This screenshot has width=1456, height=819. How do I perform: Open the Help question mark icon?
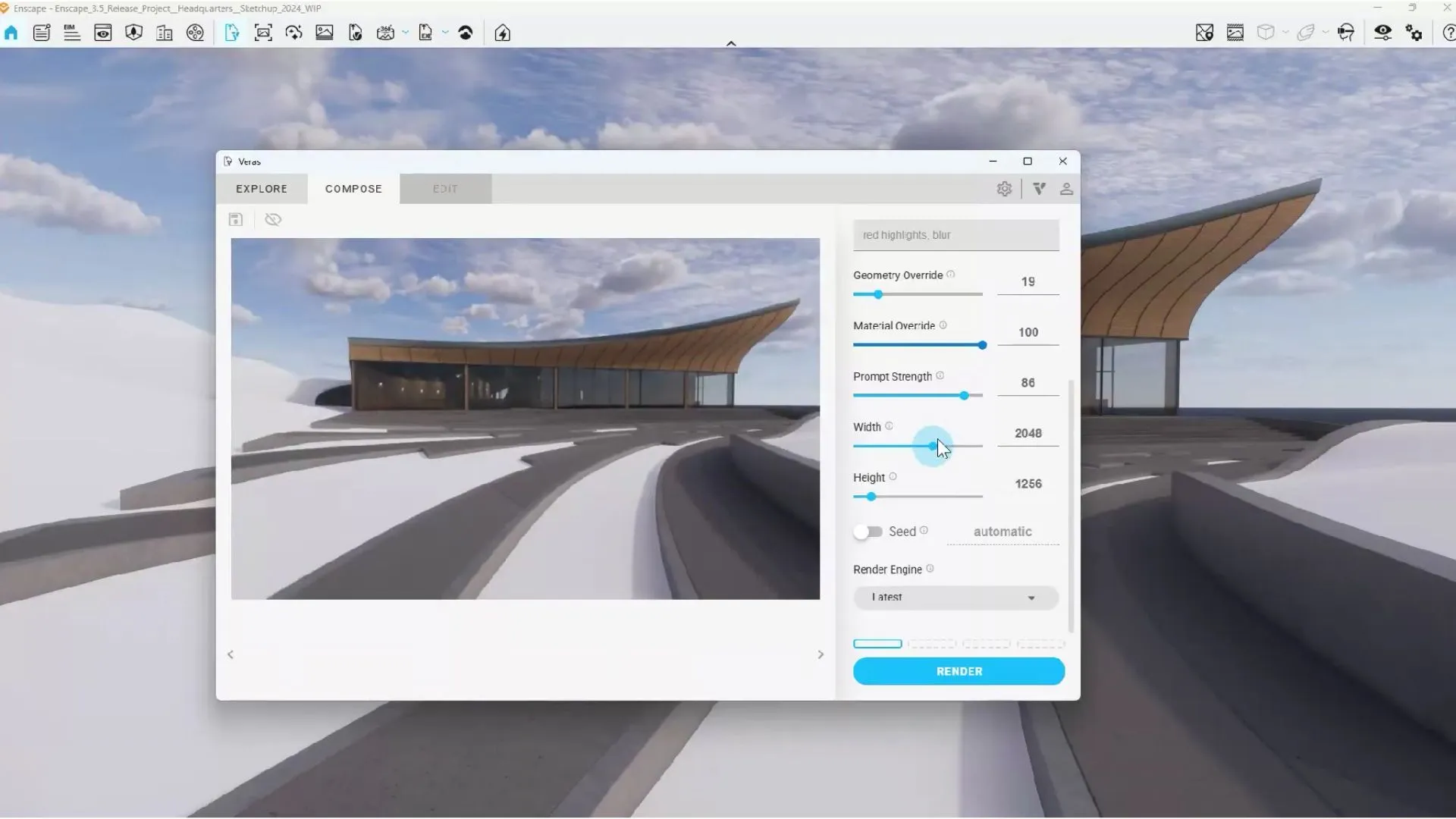(1448, 33)
